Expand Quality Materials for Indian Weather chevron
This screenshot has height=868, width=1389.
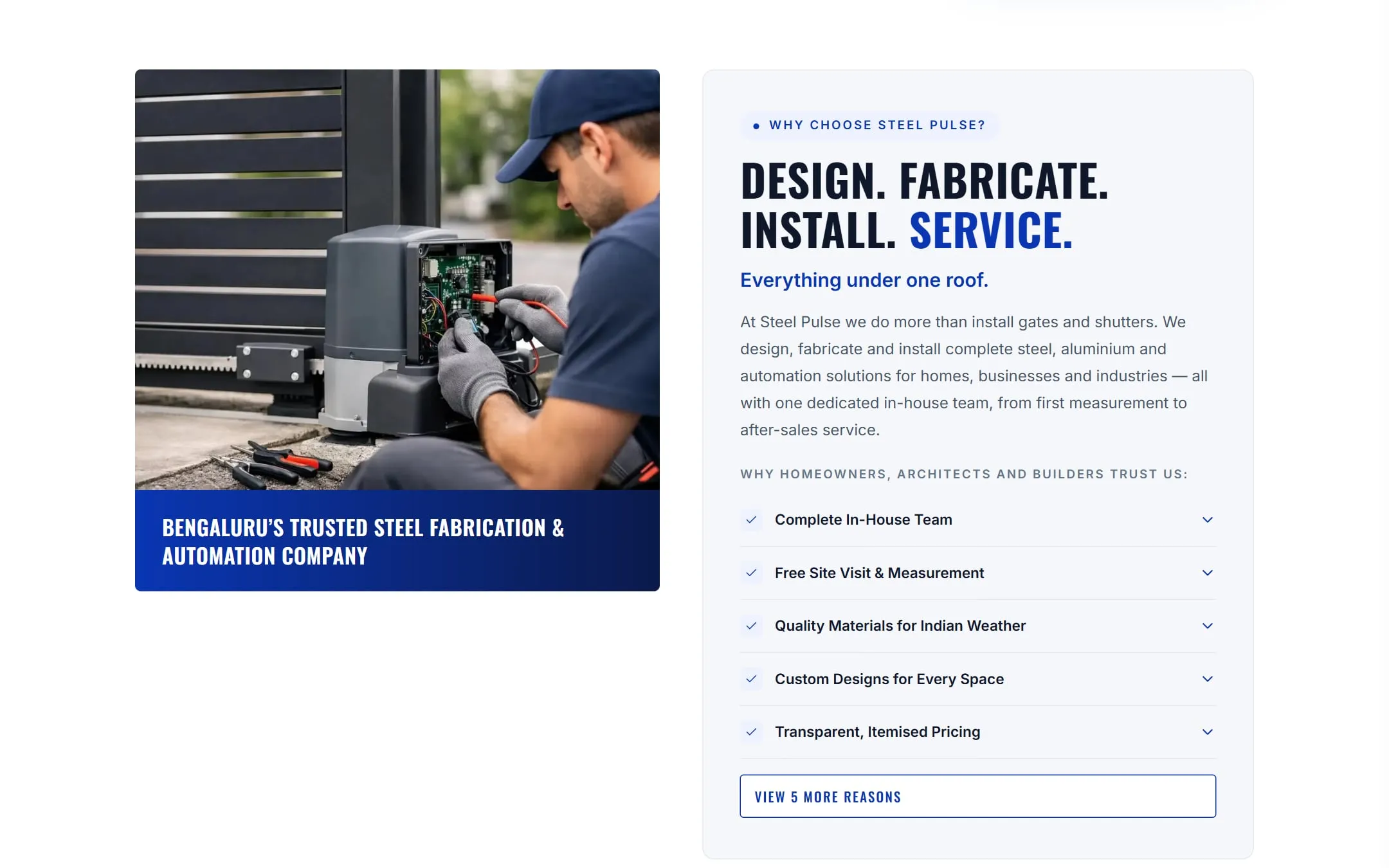[1207, 626]
